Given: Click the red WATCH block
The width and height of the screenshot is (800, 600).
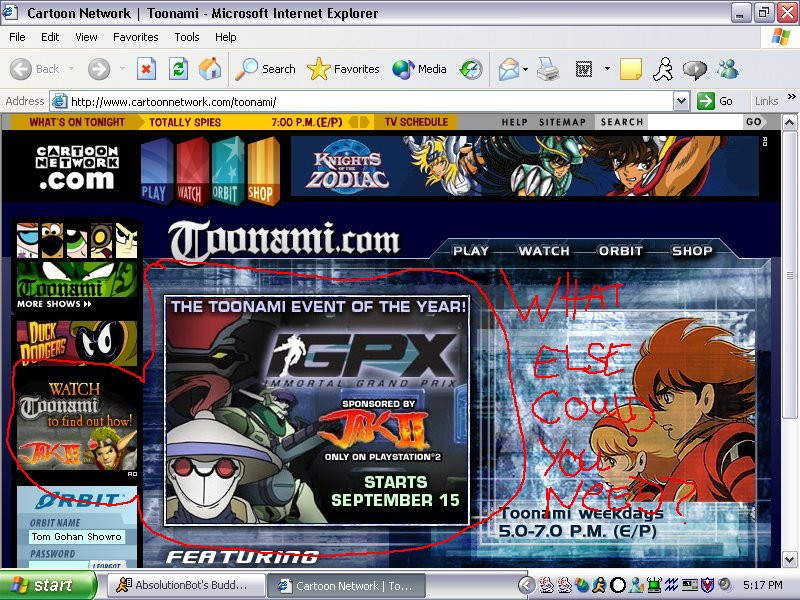Looking at the screenshot, I should [191, 171].
